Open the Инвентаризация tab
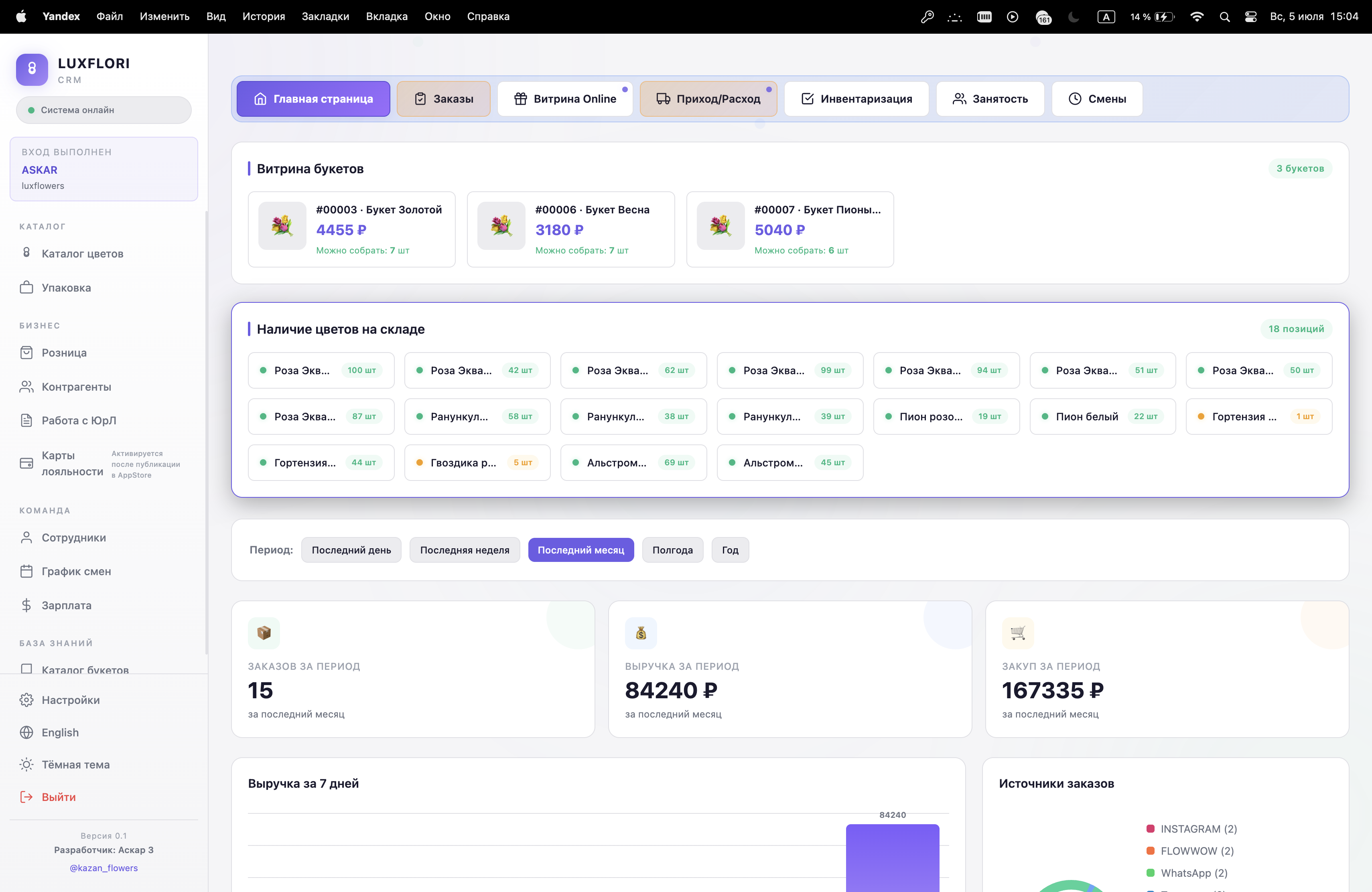Screen dimensions: 1372x892 pos(856,99)
